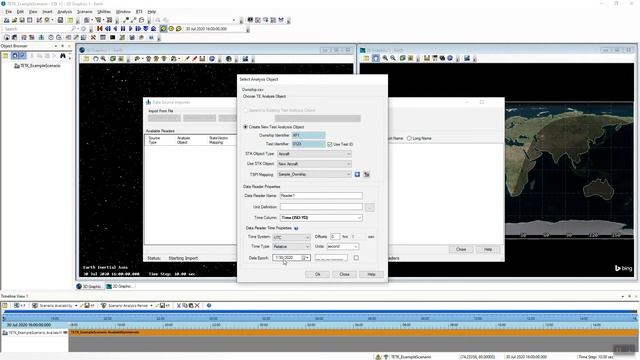This screenshot has width=640, height=360.
Task: Open the TSPI Mapping dropdown
Action: 314,174
